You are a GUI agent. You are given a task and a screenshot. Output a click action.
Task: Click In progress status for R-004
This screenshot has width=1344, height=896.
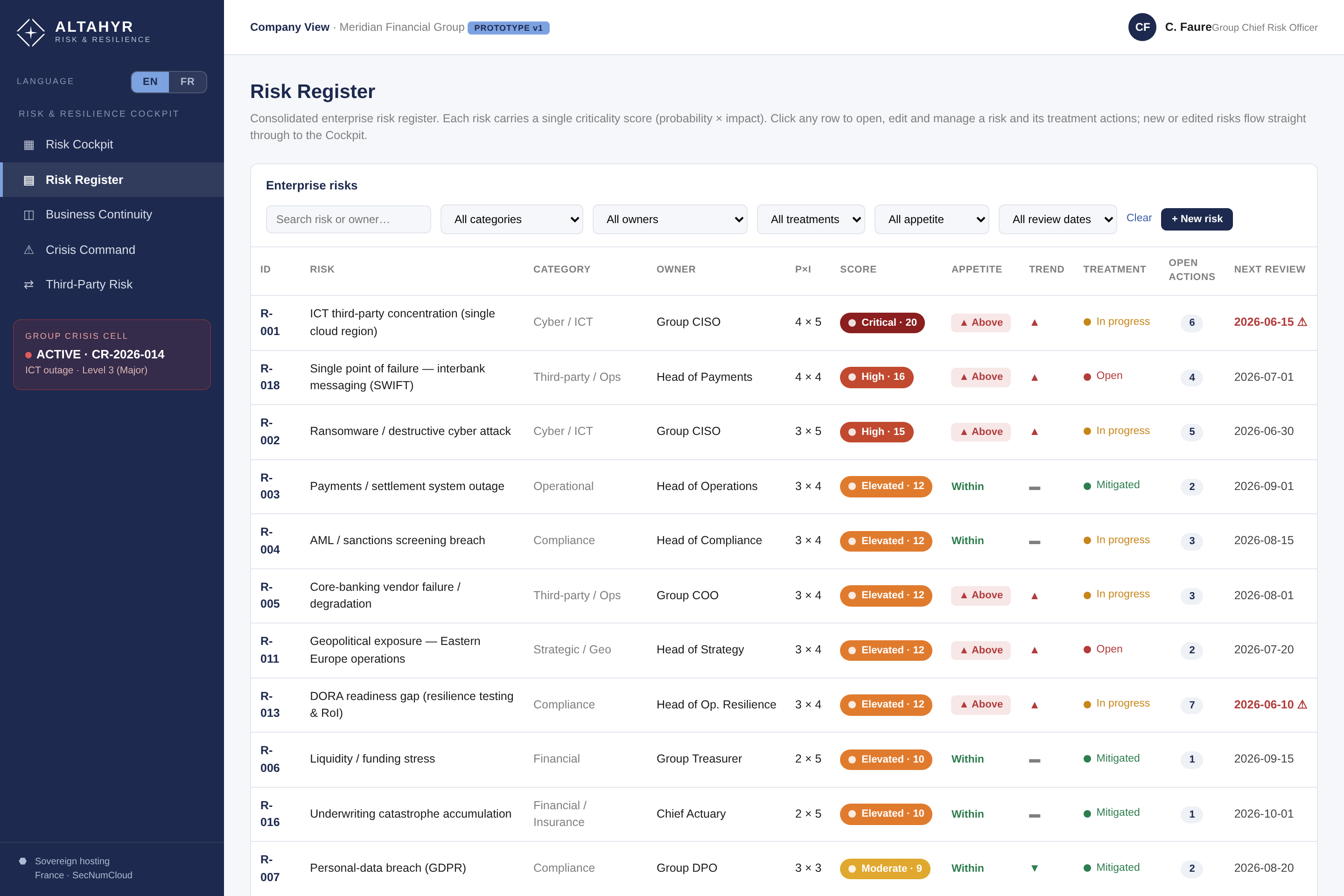[x=1117, y=540]
